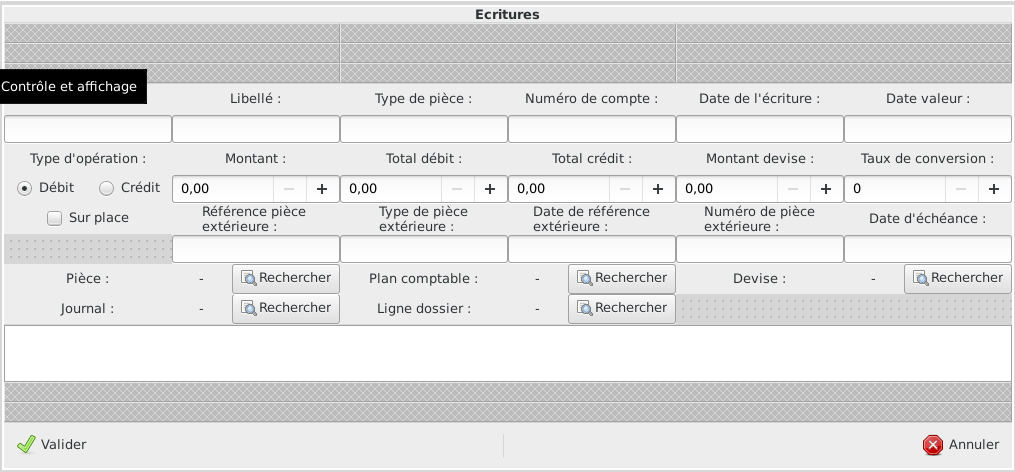Click the Contrôle et affichage tab
1015x472 pixels.
pyautogui.click(x=70, y=87)
